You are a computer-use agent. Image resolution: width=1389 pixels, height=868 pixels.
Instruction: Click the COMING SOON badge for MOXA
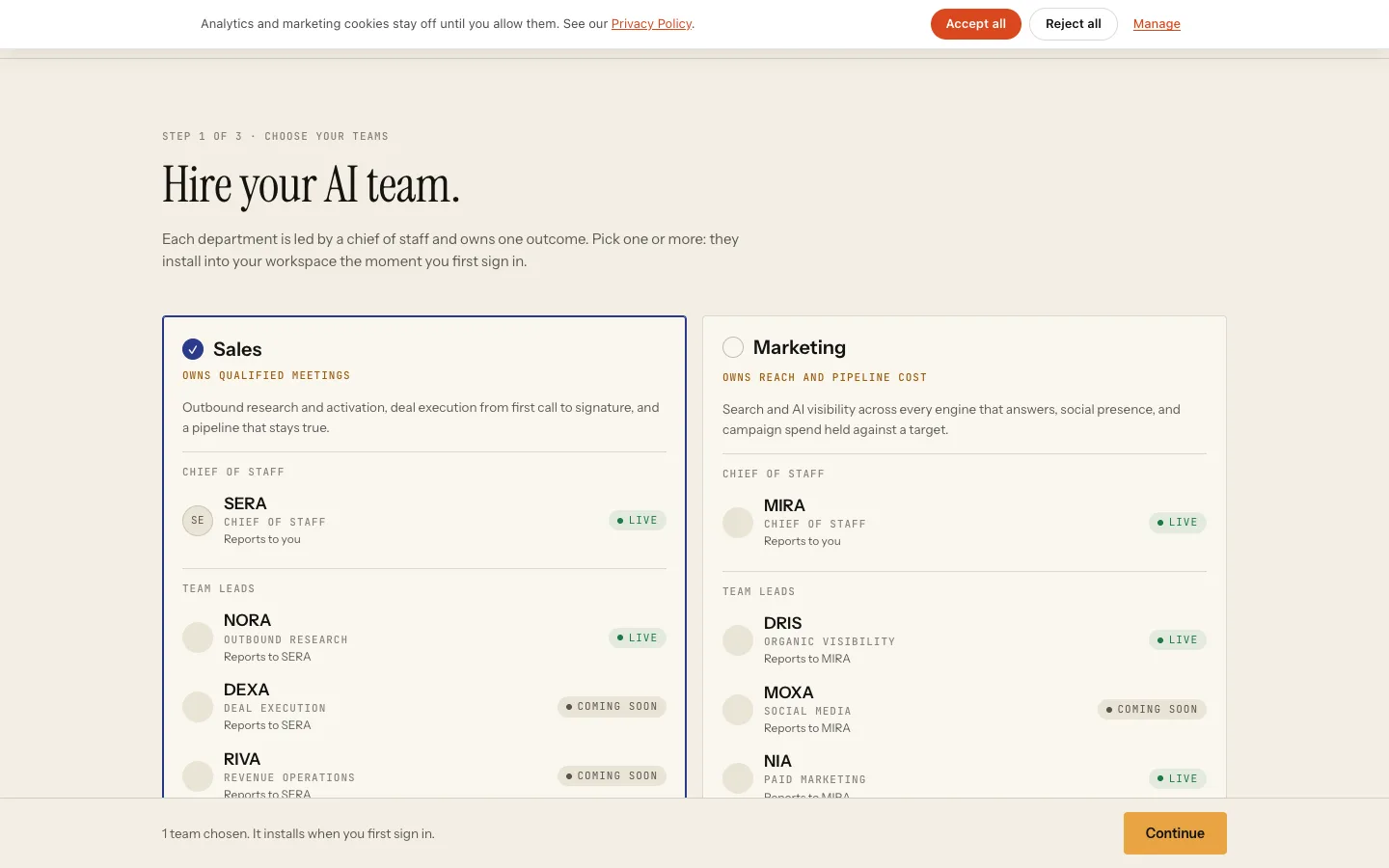[1152, 710]
